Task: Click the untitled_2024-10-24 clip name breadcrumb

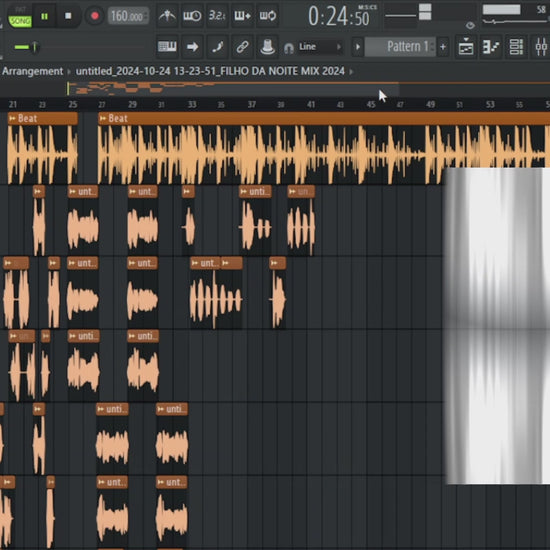Action: point(210,72)
